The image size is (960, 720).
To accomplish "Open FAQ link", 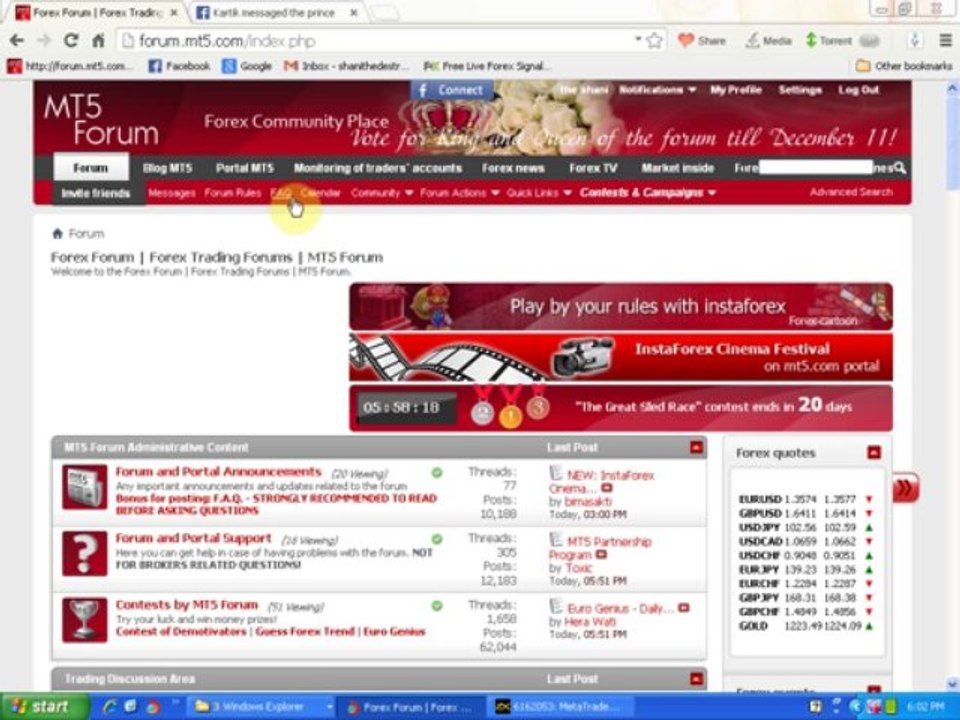I will (x=280, y=193).
